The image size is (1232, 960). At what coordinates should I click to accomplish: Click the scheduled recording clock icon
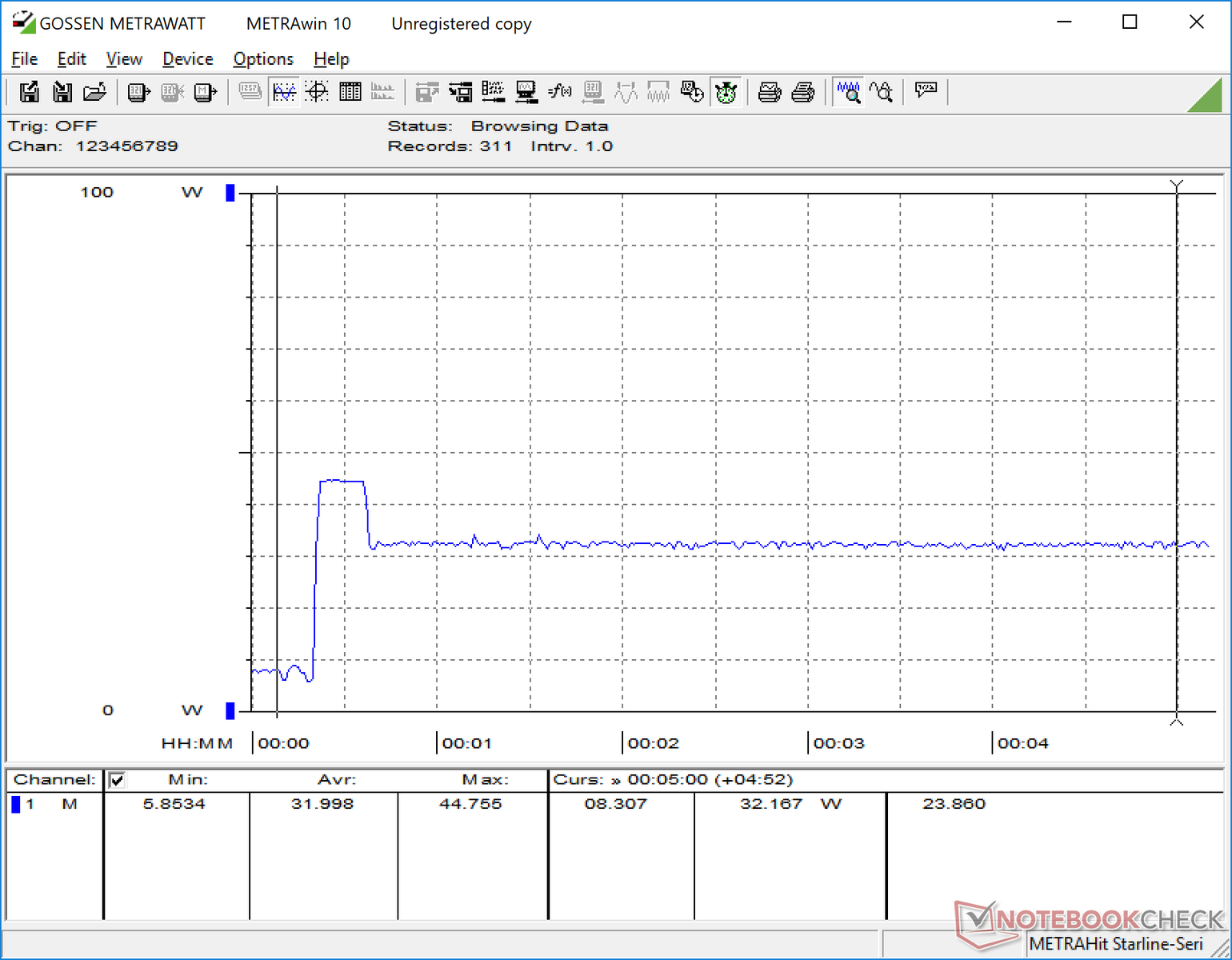coord(692,92)
